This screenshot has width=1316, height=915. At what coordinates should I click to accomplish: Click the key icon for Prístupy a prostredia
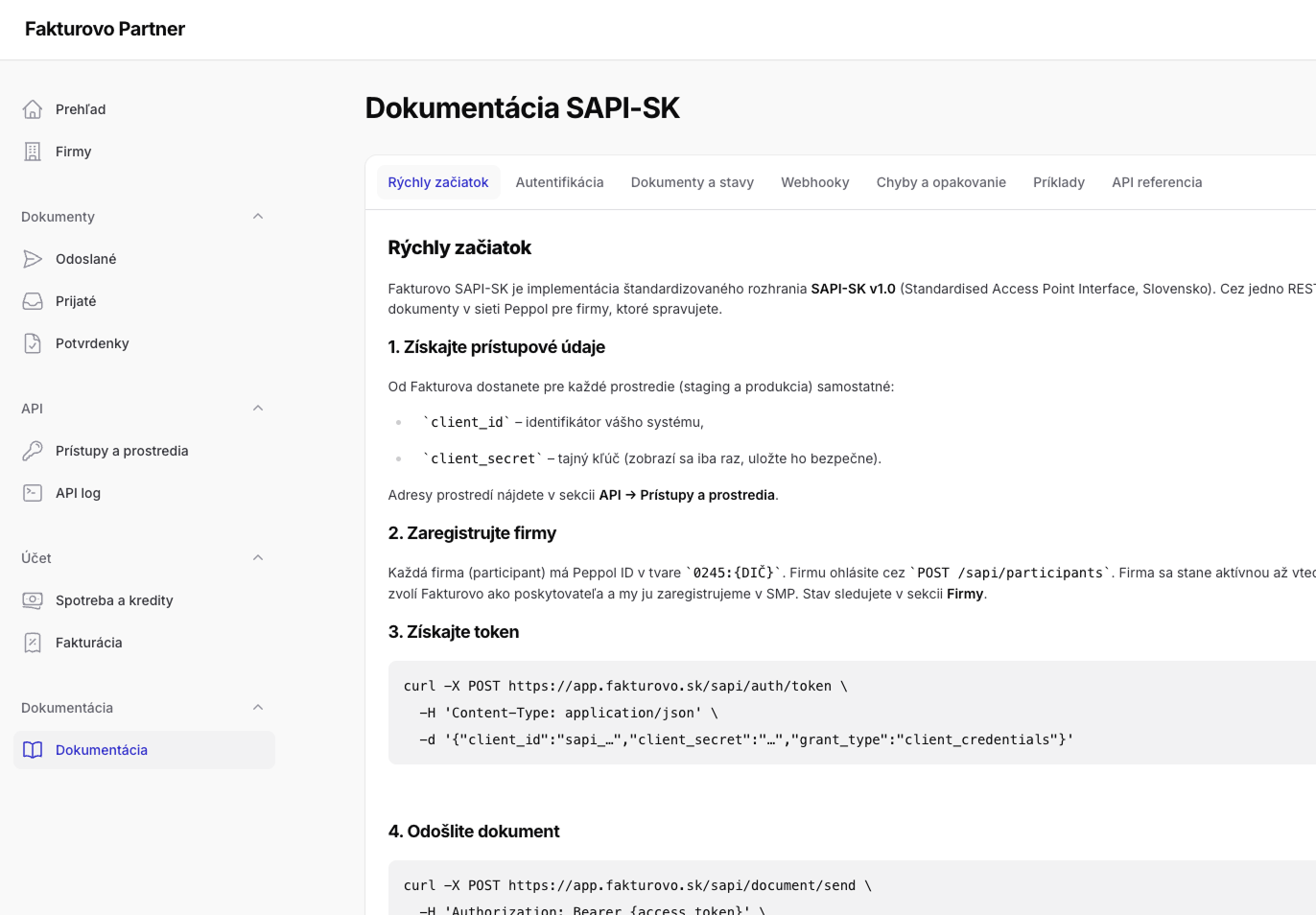point(33,451)
